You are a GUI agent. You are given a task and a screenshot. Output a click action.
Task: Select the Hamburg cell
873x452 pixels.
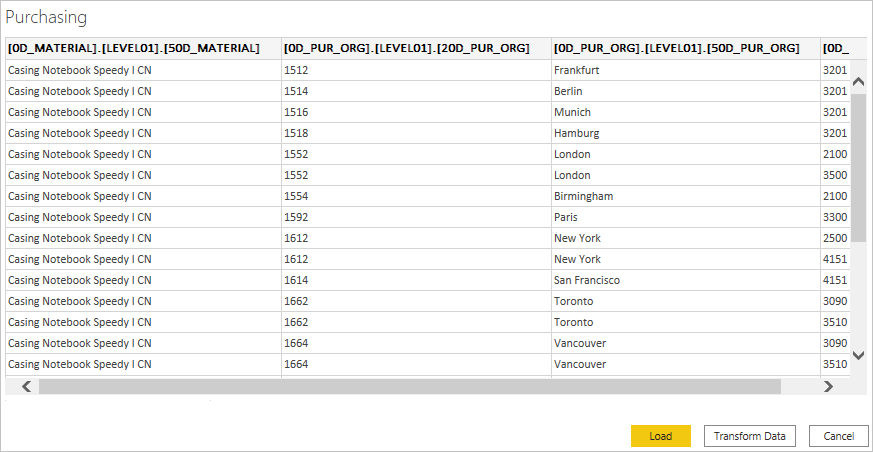[576, 133]
